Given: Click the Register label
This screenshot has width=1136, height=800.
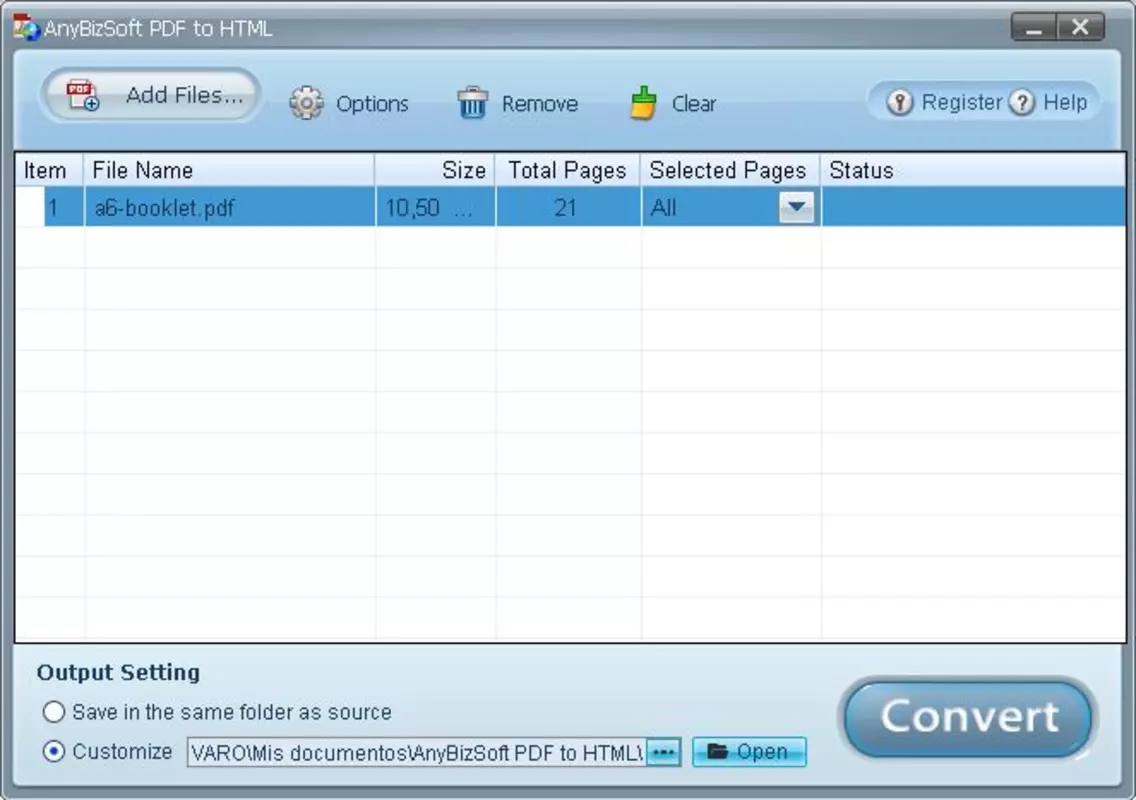Looking at the screenshot, I should 961,102.
